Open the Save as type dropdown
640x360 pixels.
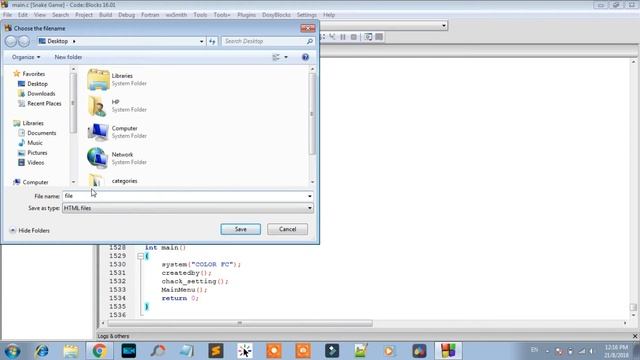point(309,208)
